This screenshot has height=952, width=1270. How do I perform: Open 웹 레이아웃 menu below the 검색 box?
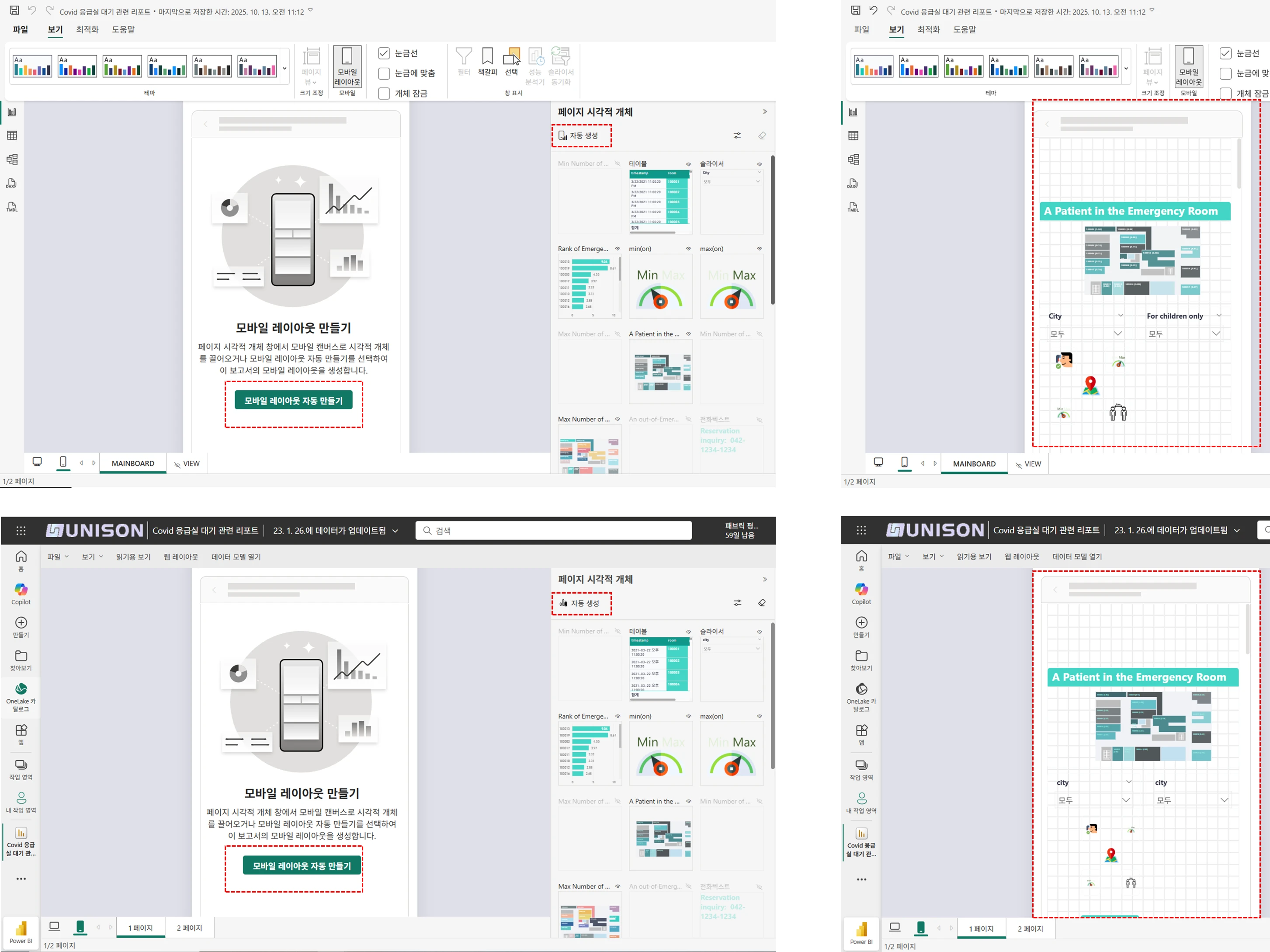181,557
